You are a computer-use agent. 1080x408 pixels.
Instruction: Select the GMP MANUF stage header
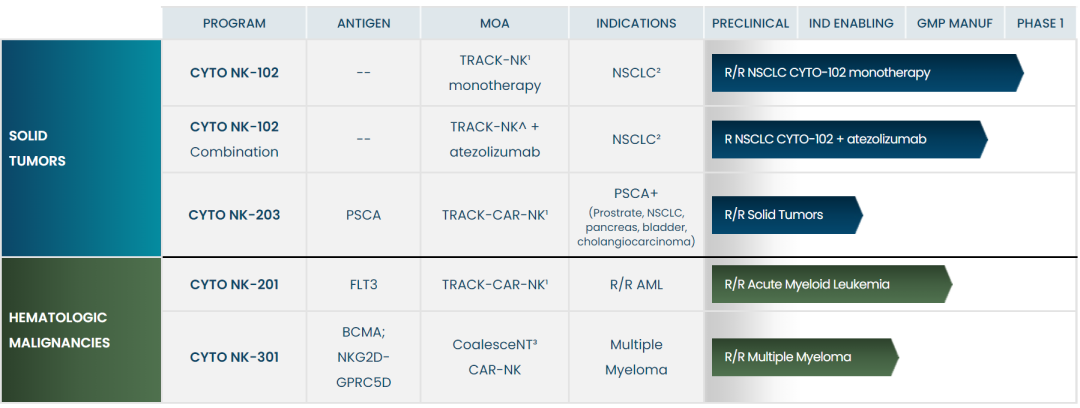tap(954, 23)
